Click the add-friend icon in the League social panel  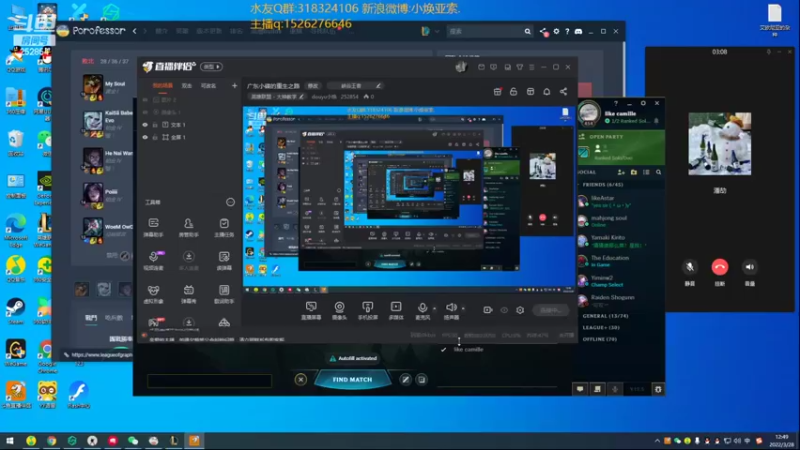pyautogui.click(x=621, y=172)
